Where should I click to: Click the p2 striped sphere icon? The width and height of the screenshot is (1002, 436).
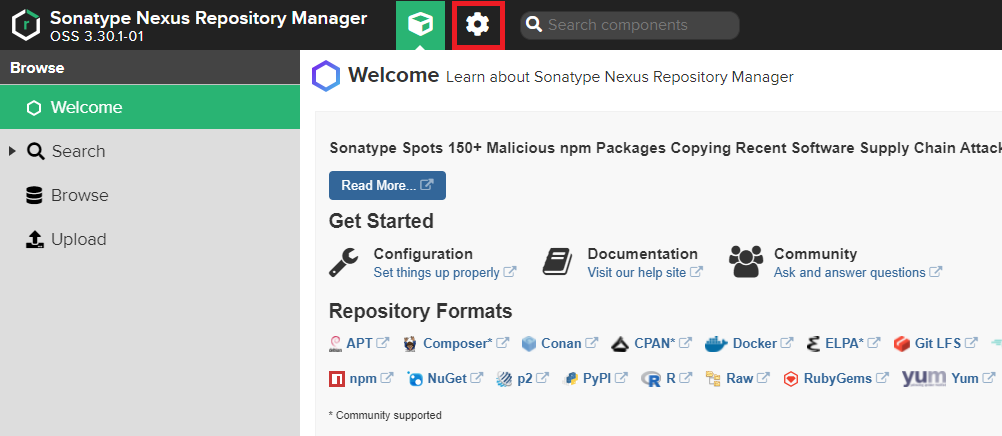pos(504,379)
